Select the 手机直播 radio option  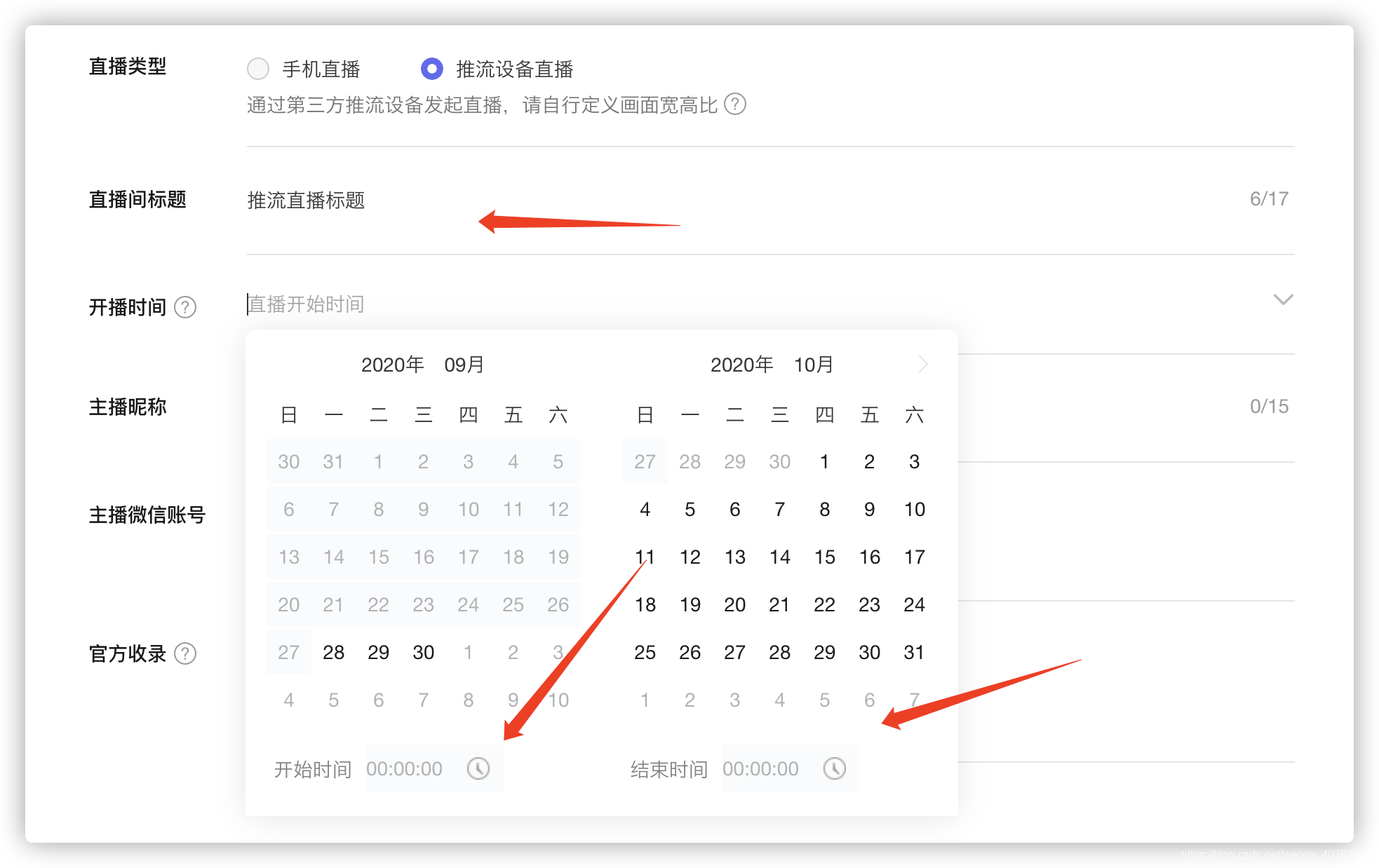258,69
